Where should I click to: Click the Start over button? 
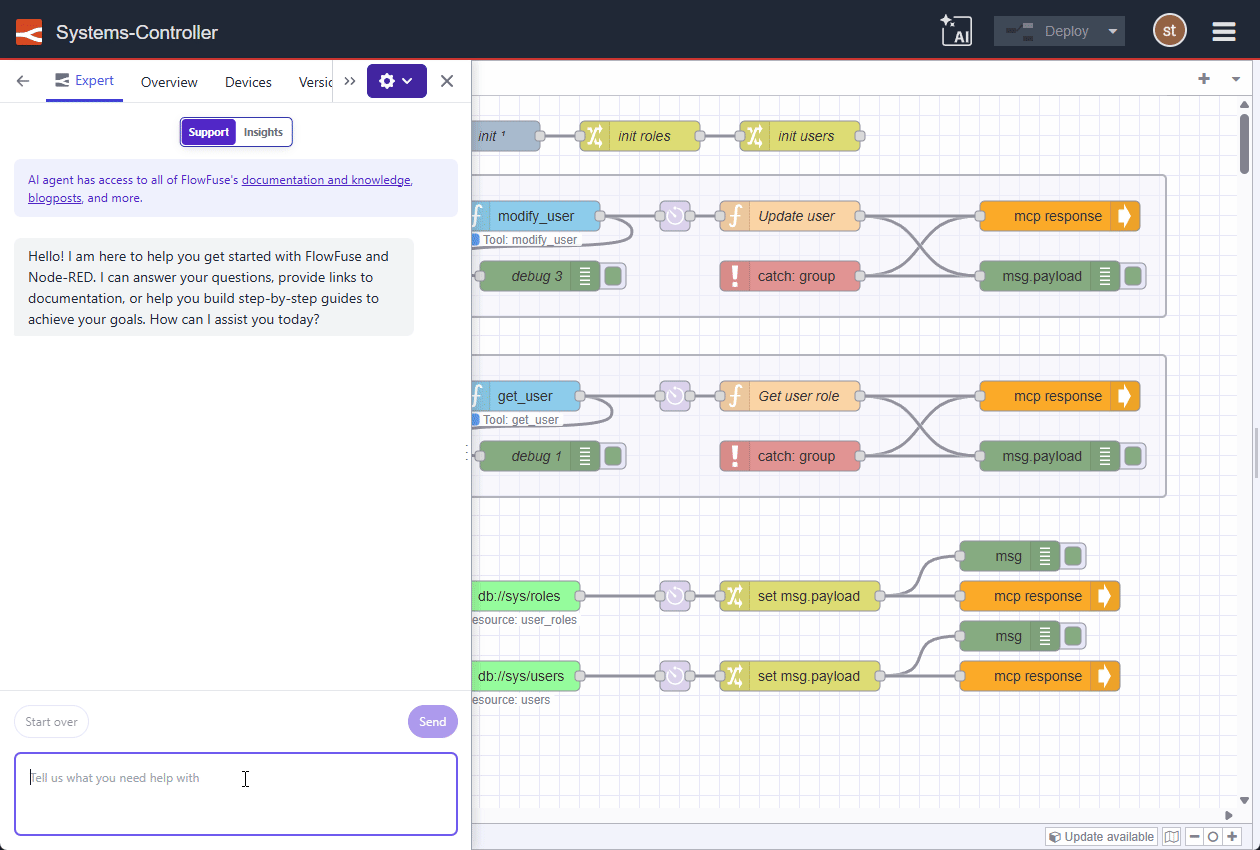pyautogui.click(x=51, y=721)
